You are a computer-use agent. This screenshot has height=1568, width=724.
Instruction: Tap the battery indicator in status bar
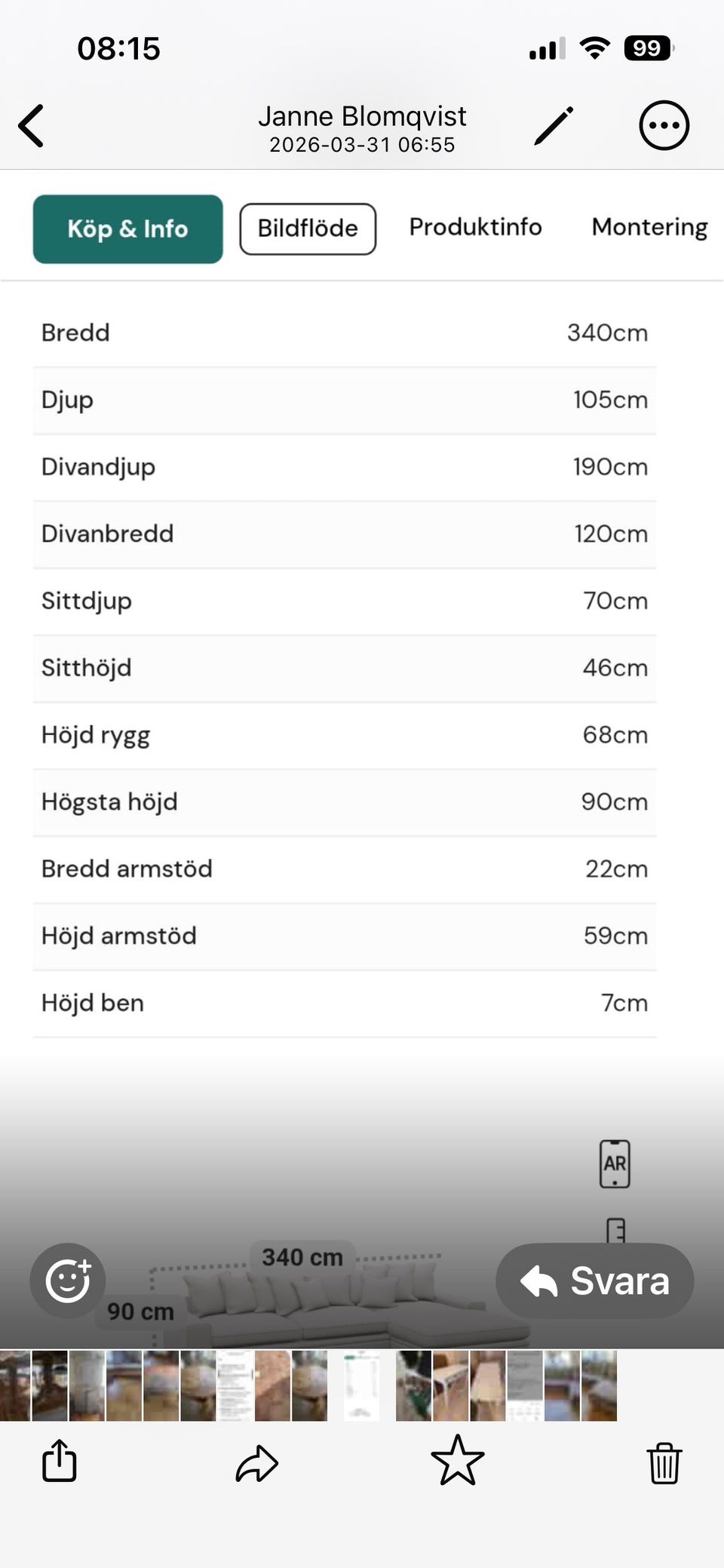tap(648, 49)
